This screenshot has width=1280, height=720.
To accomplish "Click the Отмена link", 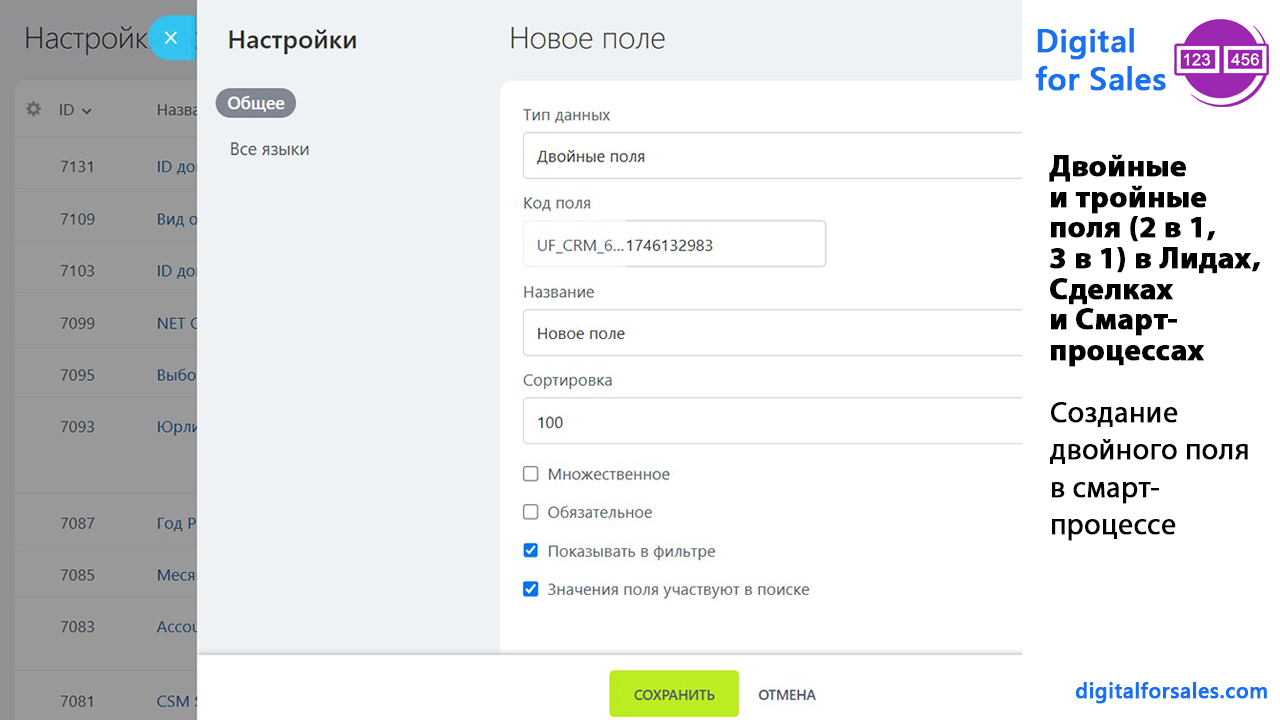I will pyautogui.click(x=787, y=694).
